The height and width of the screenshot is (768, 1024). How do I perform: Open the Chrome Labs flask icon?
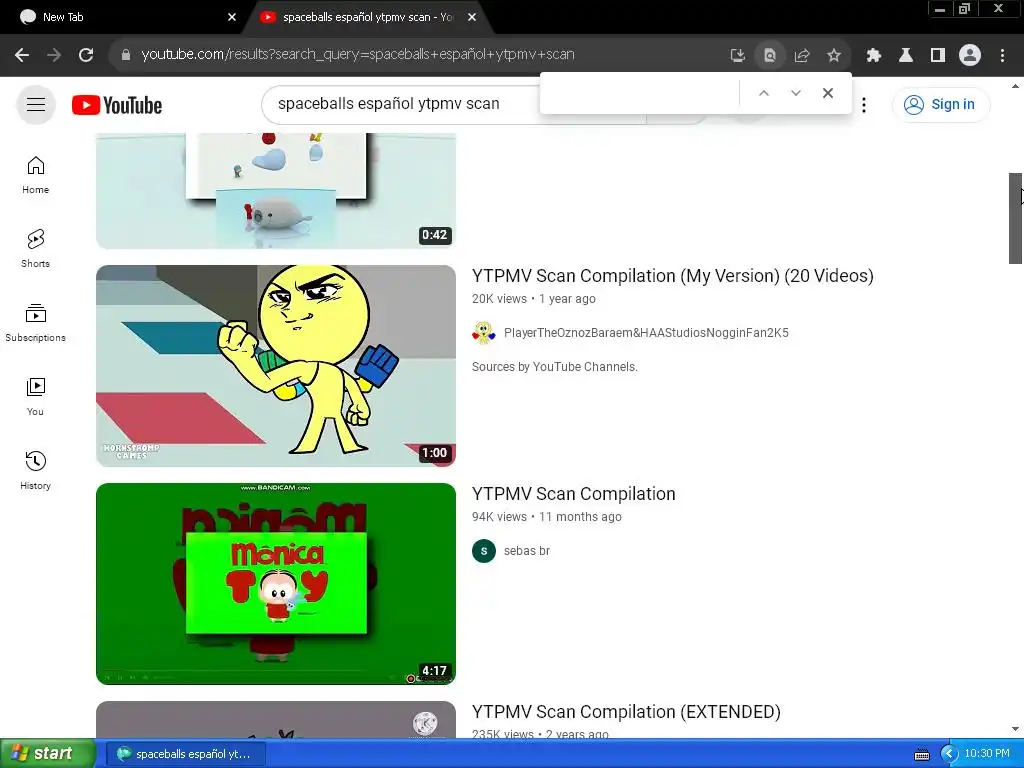(906, 56)
